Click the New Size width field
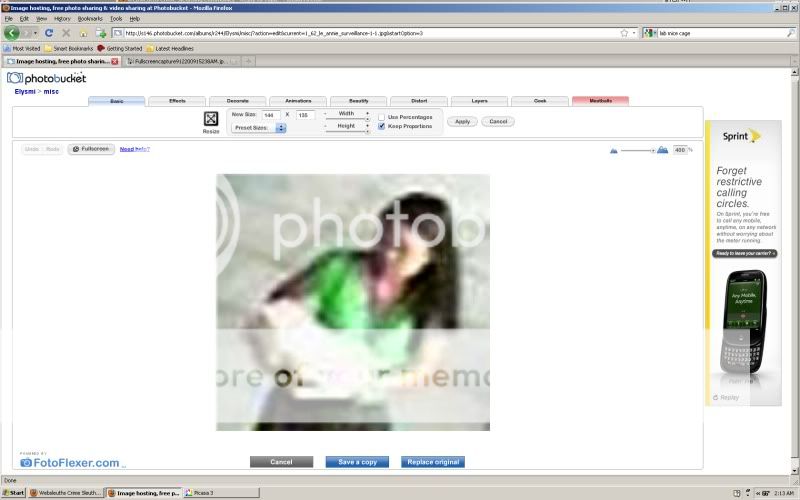Viewport: 800px width, 500px height. 270,115
